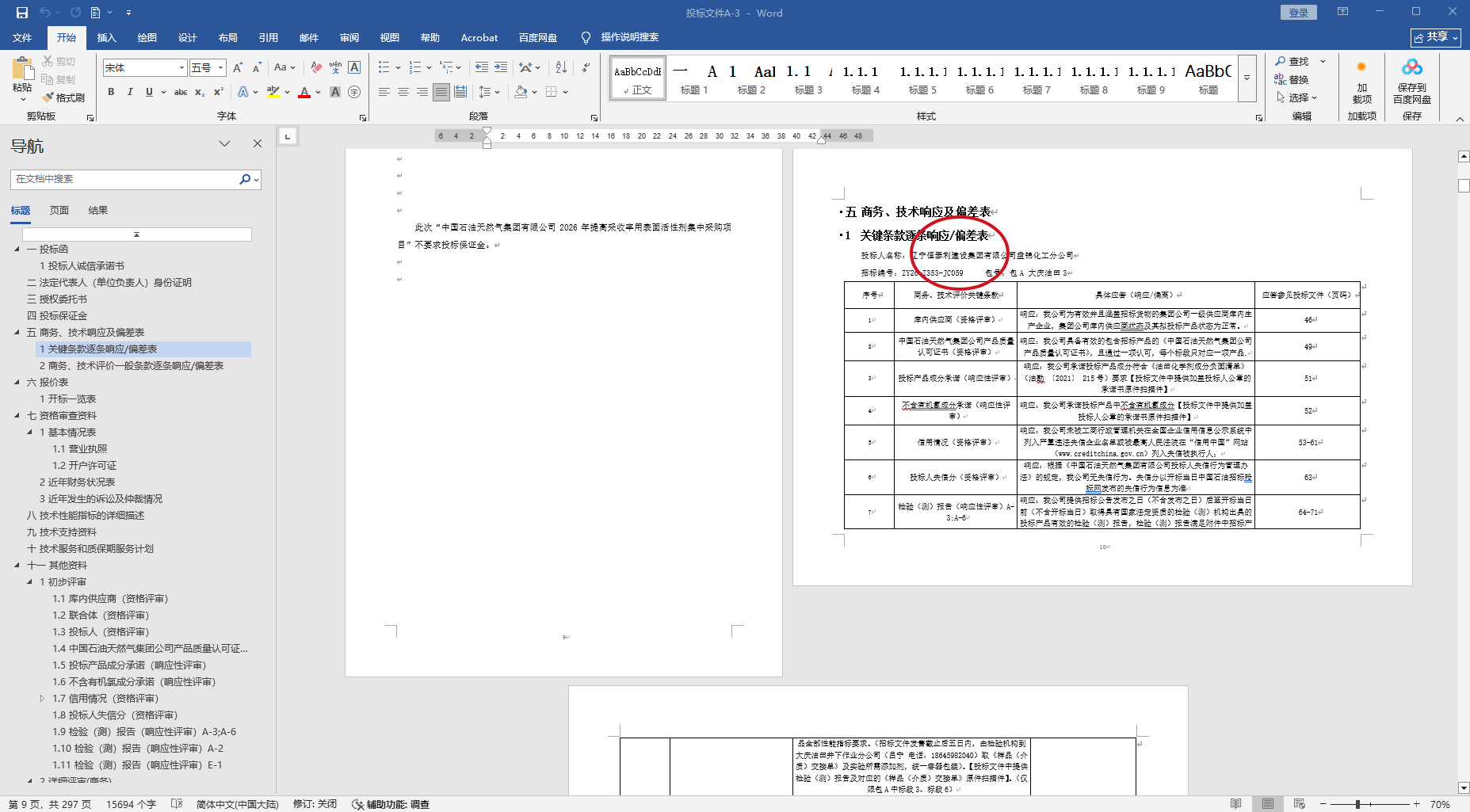Image resolution: width=1470 pixels, height=812 pixels.
Task: Click the Save to Baidu Netdisk icon
Action: pyautogui.click(x=1411, y=80)
